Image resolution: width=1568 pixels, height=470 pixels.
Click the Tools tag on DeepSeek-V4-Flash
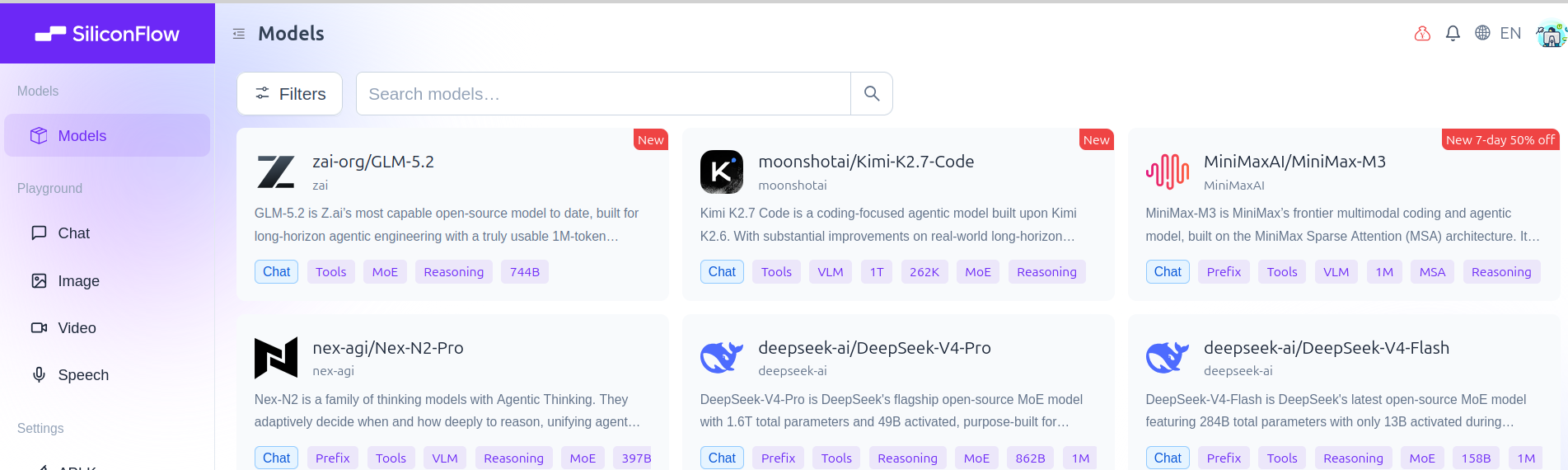pos(1282,458)
